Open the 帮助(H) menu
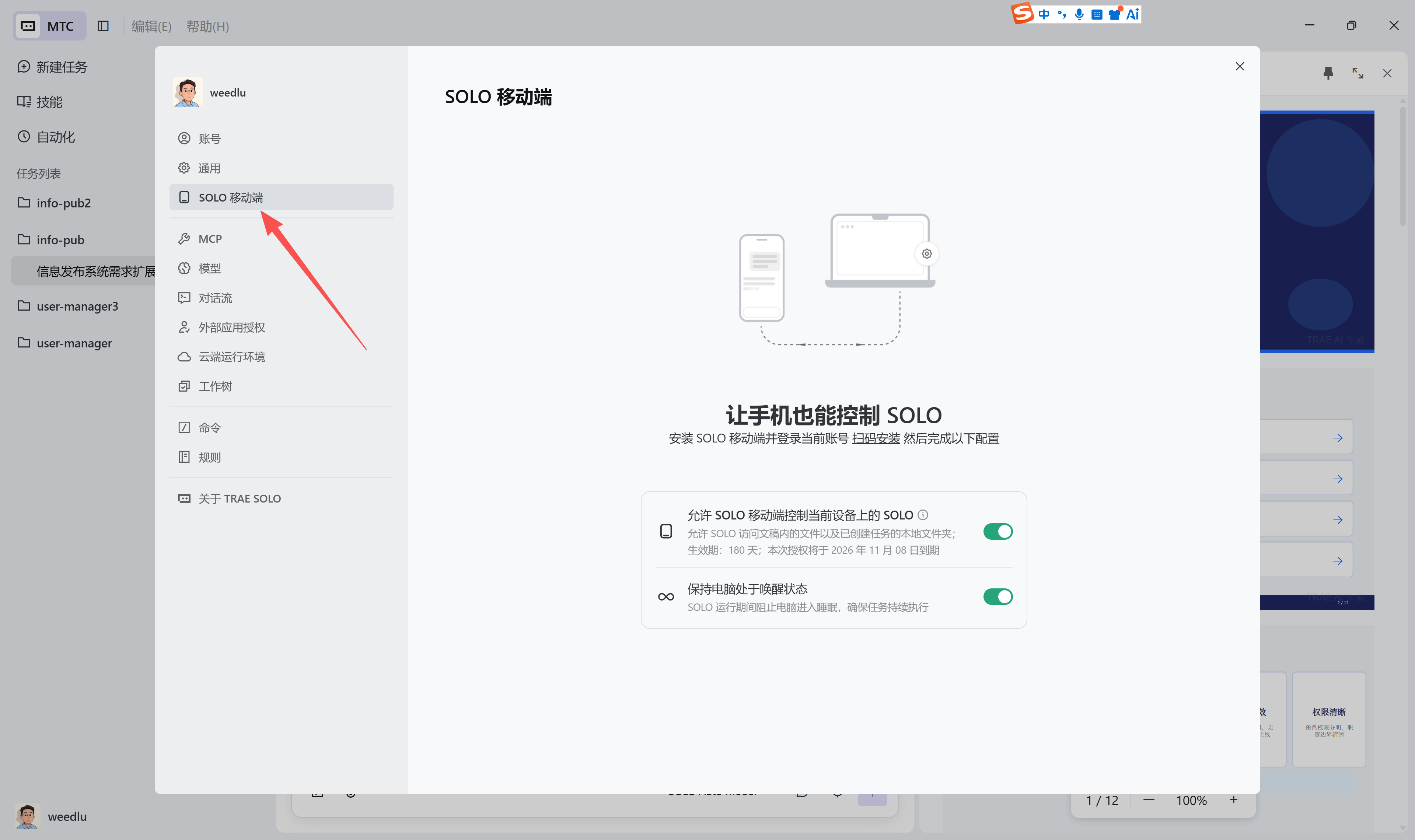The image size is (1415, 840). (x=208, y=26)
